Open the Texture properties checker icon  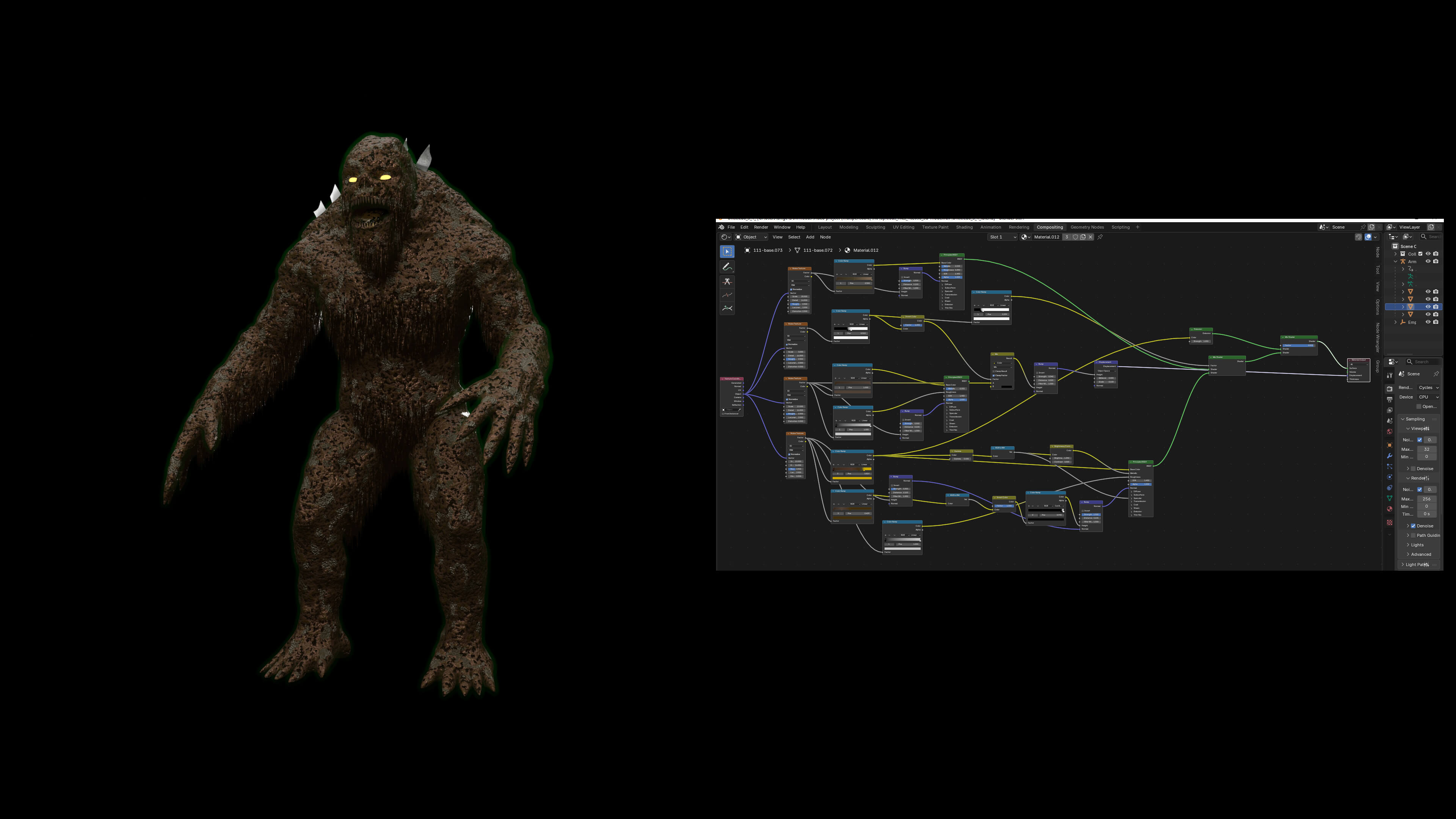(x=1389, y=522)
